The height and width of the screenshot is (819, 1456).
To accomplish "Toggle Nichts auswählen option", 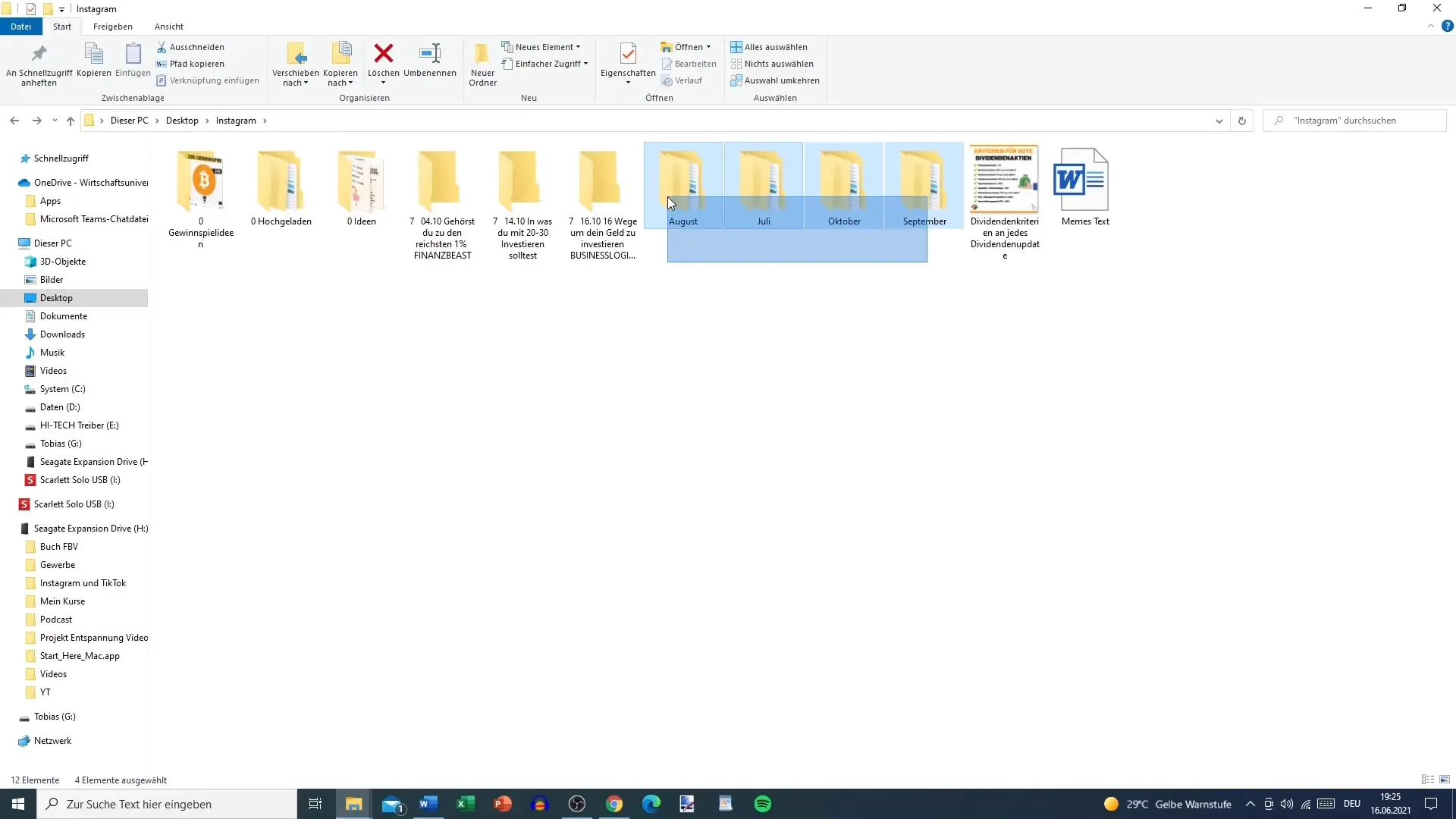I will 778,63.
